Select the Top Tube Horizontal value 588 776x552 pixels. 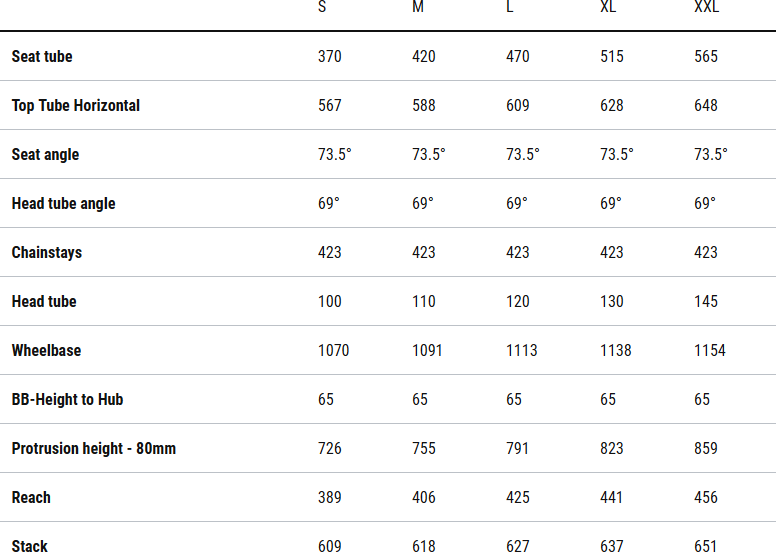click(424, 106)
